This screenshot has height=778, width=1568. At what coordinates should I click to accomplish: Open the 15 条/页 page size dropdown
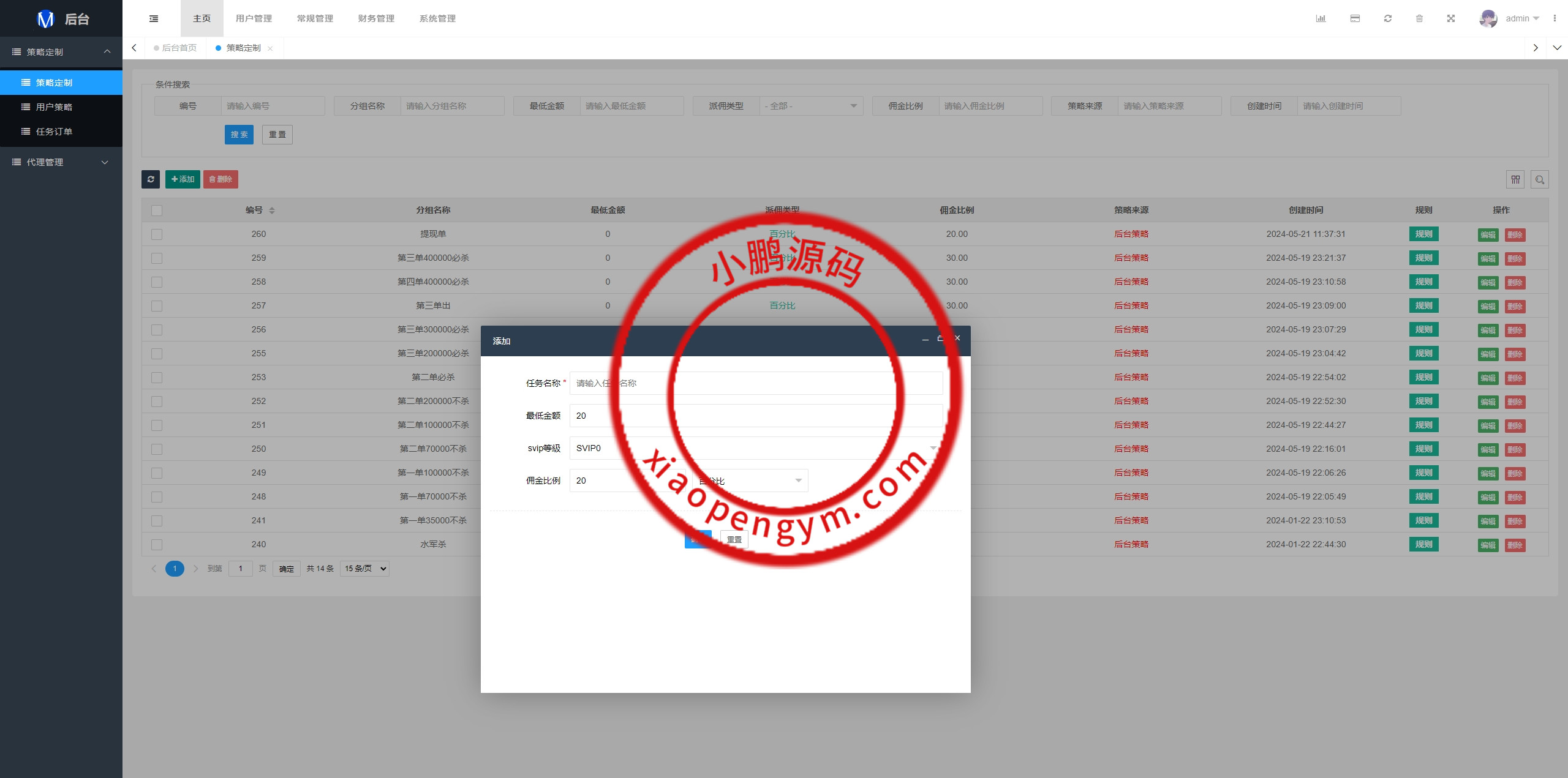[x=365, y=569]
